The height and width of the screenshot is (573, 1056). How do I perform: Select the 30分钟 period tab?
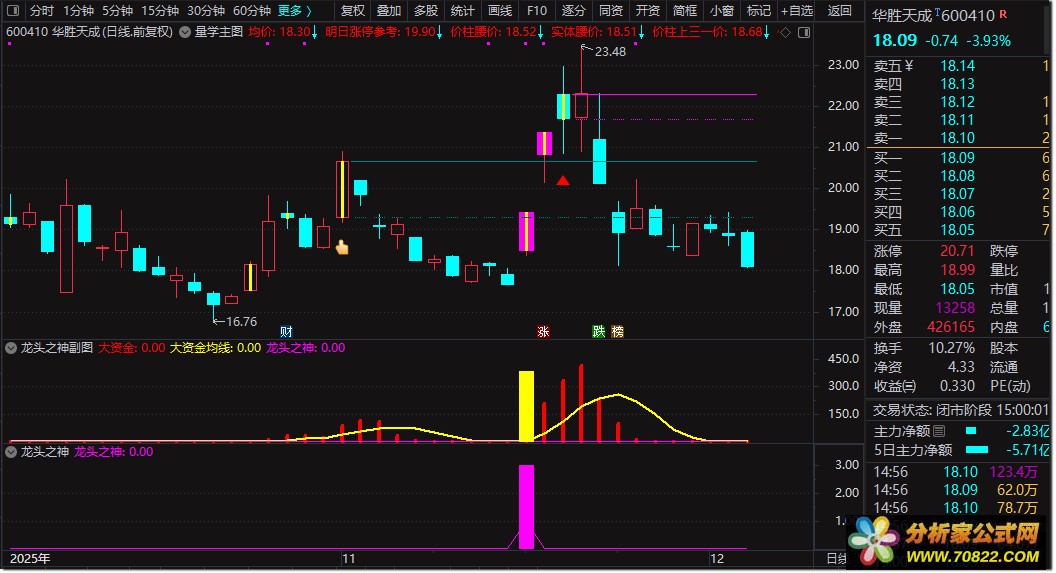[205, 11]
